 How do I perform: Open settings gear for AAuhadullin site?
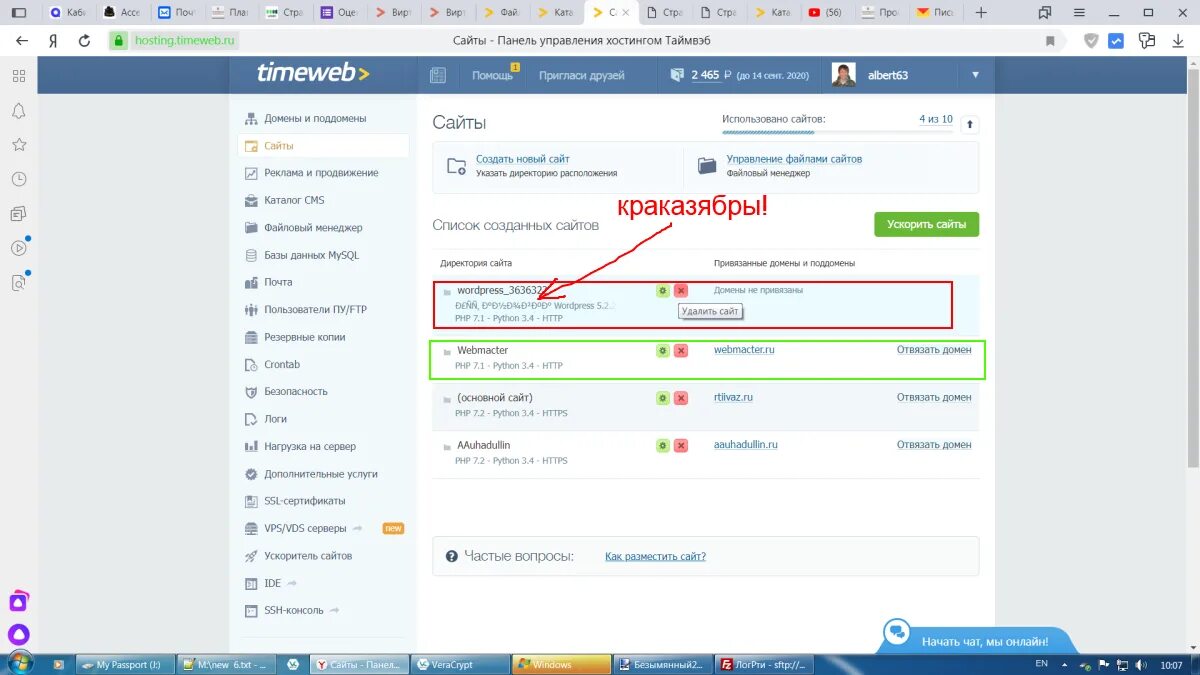pyautogui.click(x=662, y=445)
